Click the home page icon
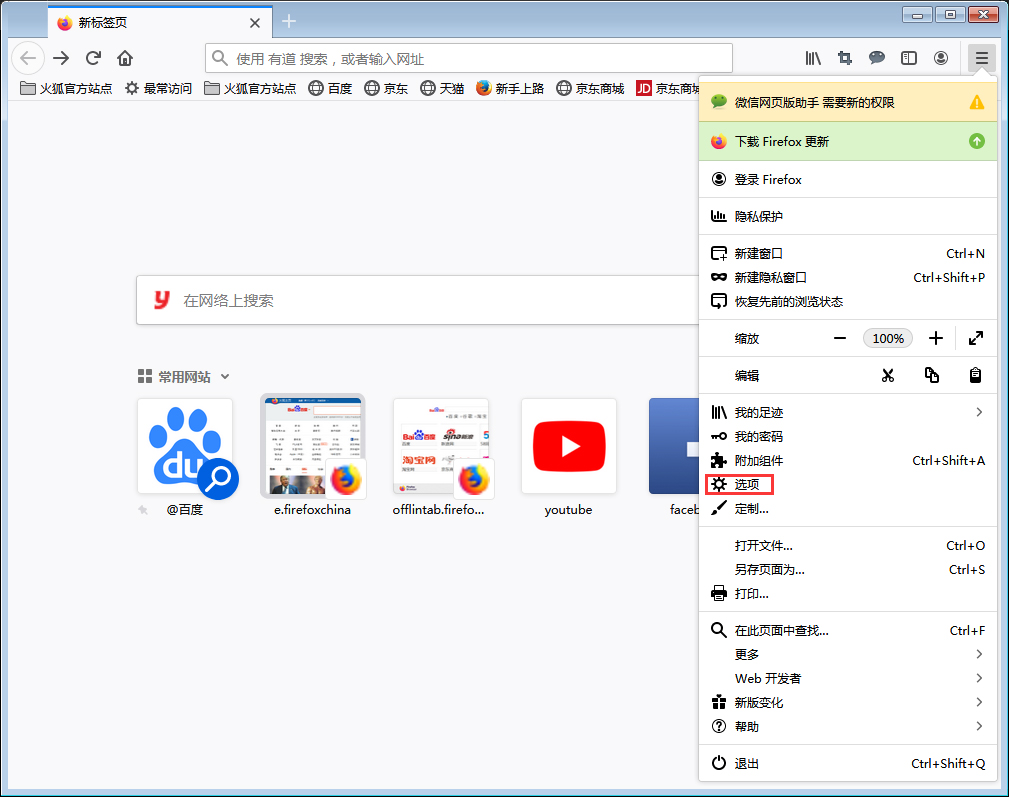Image resolution: width=1009 pixels, height=797 pixels. pos(125,58)
